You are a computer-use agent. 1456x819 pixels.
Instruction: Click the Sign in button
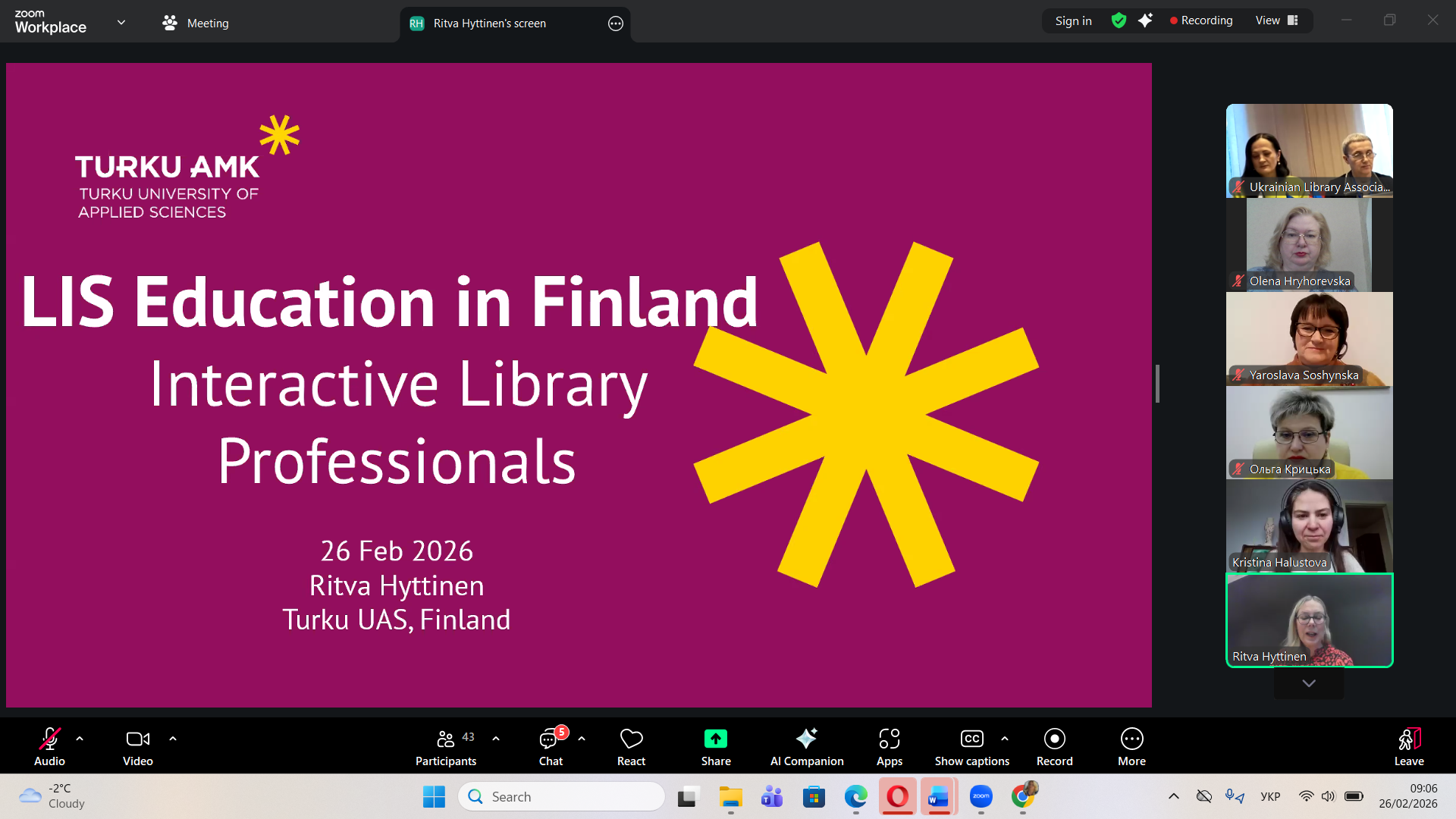[x=1073, y=20]
